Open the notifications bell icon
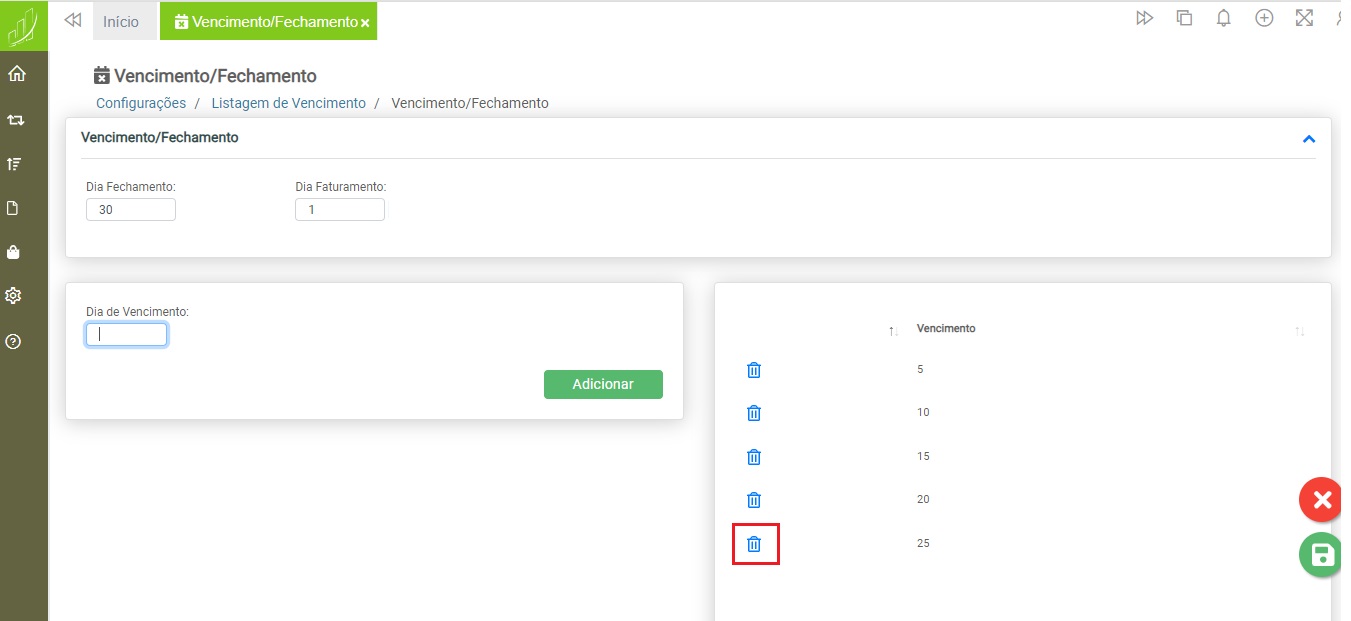The image size is (1351, 621). [x=1223, y=19]
